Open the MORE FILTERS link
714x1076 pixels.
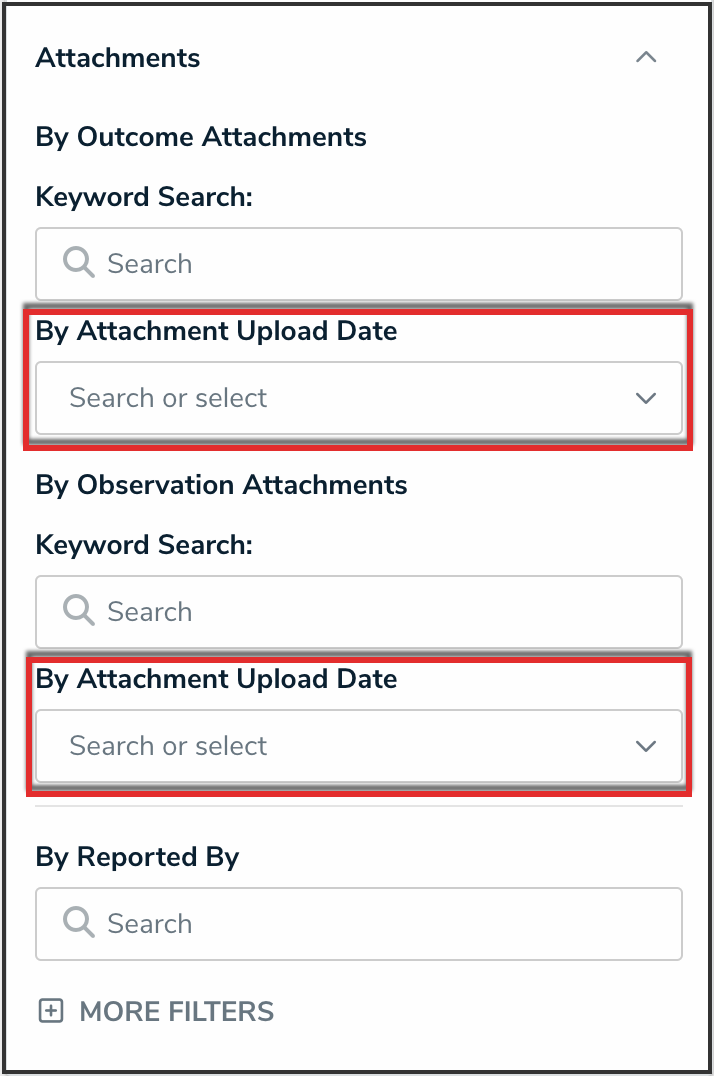click(x=176, y=1011)
